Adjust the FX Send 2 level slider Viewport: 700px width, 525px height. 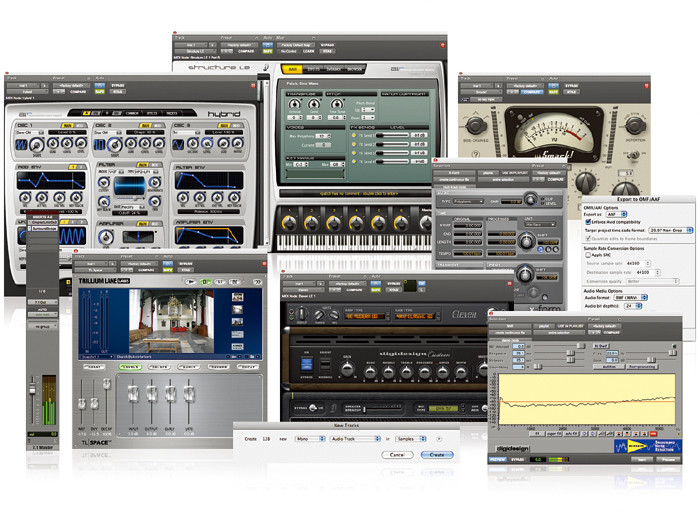pos(393,144)
